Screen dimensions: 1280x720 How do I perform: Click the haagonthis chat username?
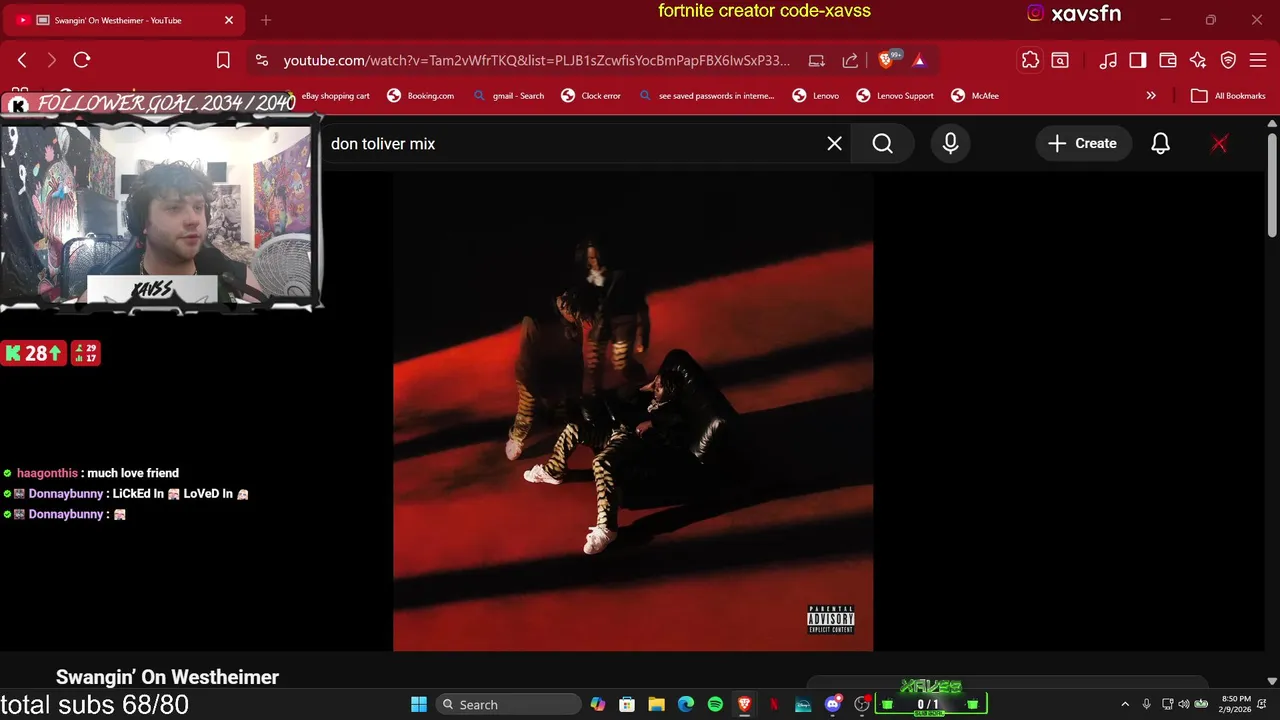[x=47, y=473]
